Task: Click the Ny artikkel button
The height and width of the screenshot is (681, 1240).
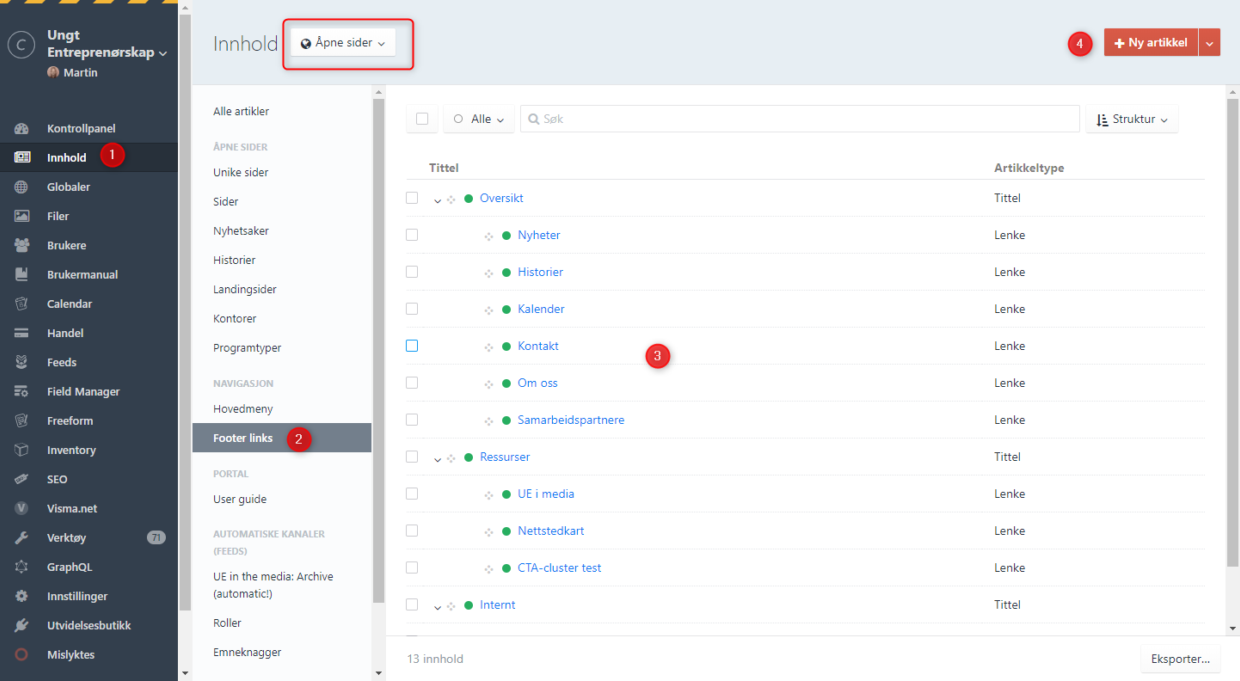Action: (x=1150, y=43)
